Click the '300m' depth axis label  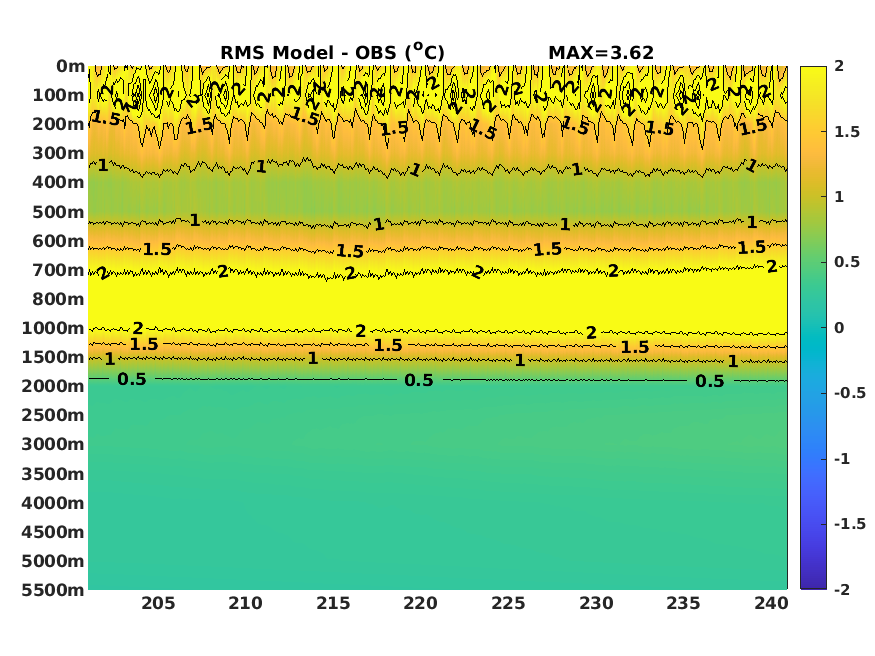point(59,153)
